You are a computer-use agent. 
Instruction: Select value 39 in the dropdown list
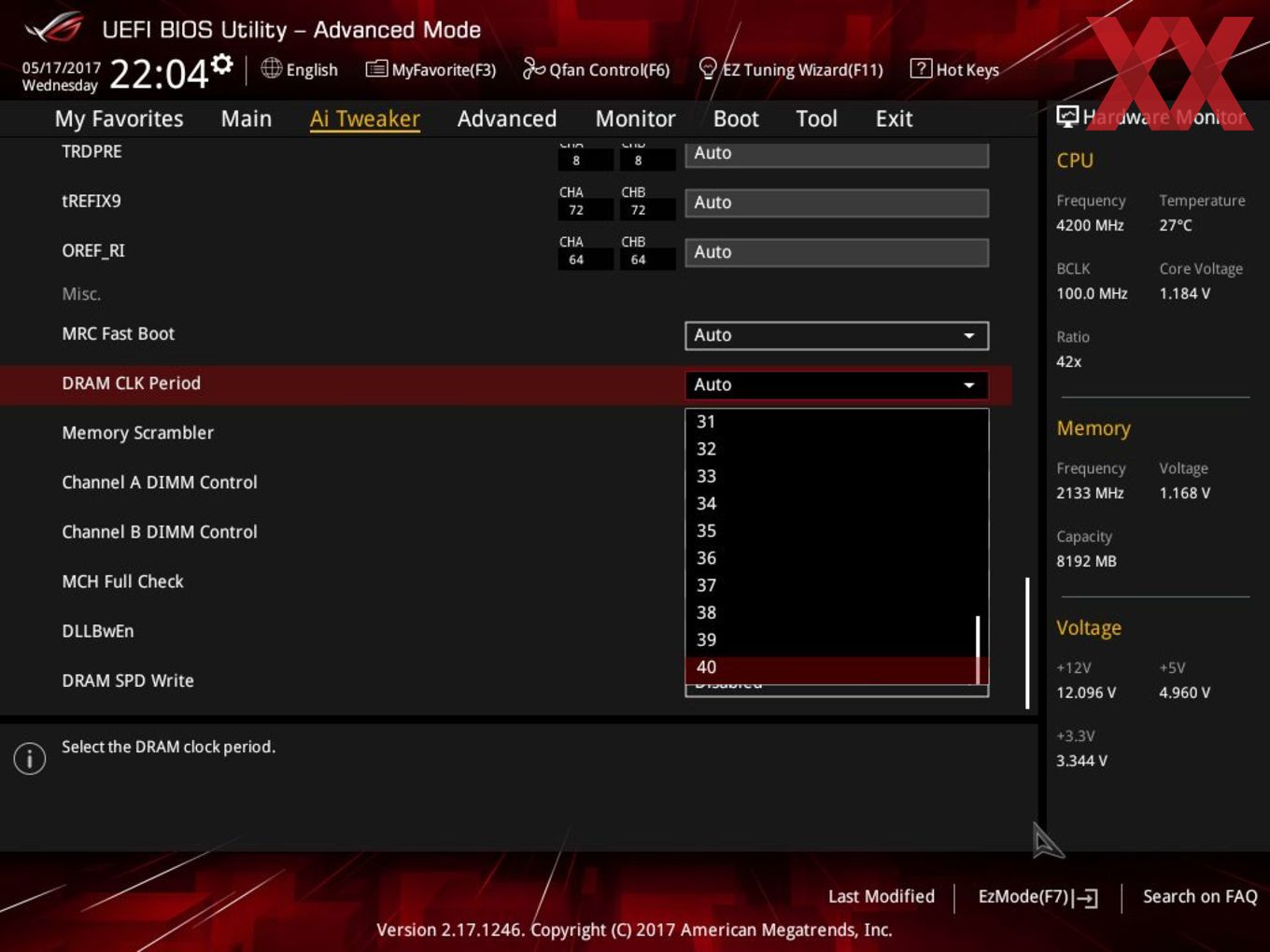(831, 639)
